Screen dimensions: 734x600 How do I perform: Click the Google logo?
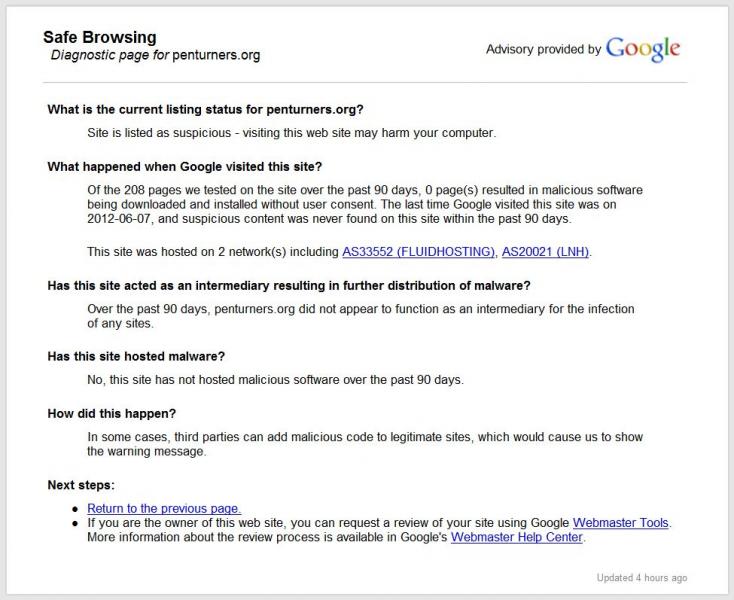point(642,49)
